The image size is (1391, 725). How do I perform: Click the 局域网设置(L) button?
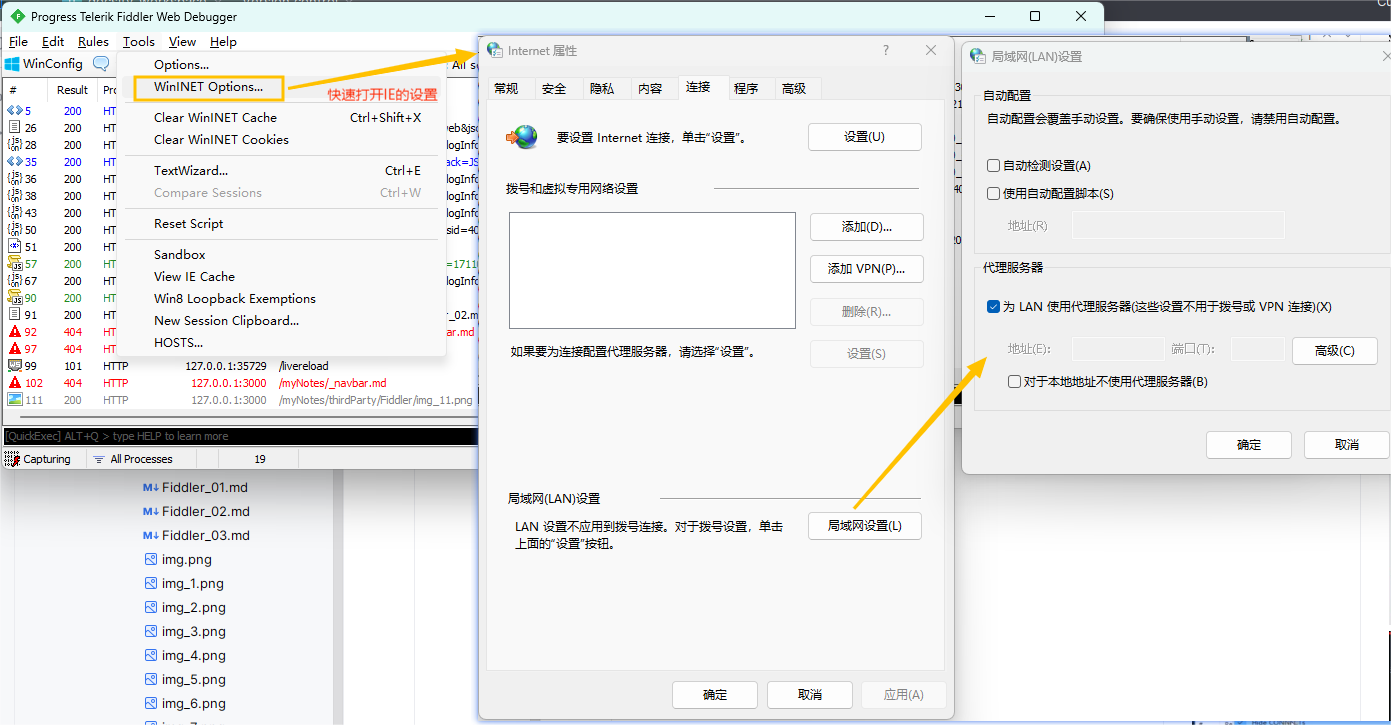coord(864,526)
